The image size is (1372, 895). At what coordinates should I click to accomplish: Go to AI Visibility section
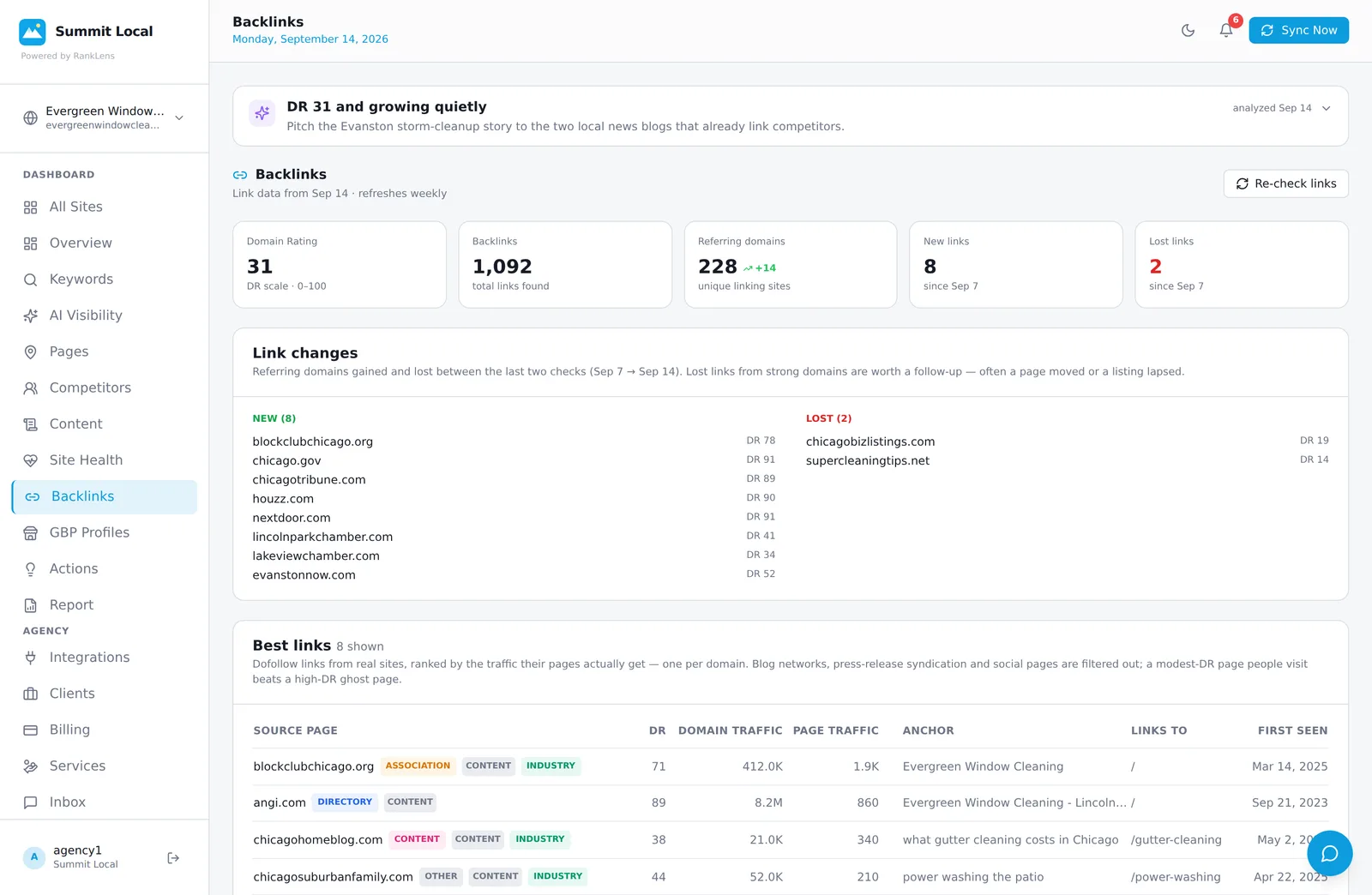[105, 315]
